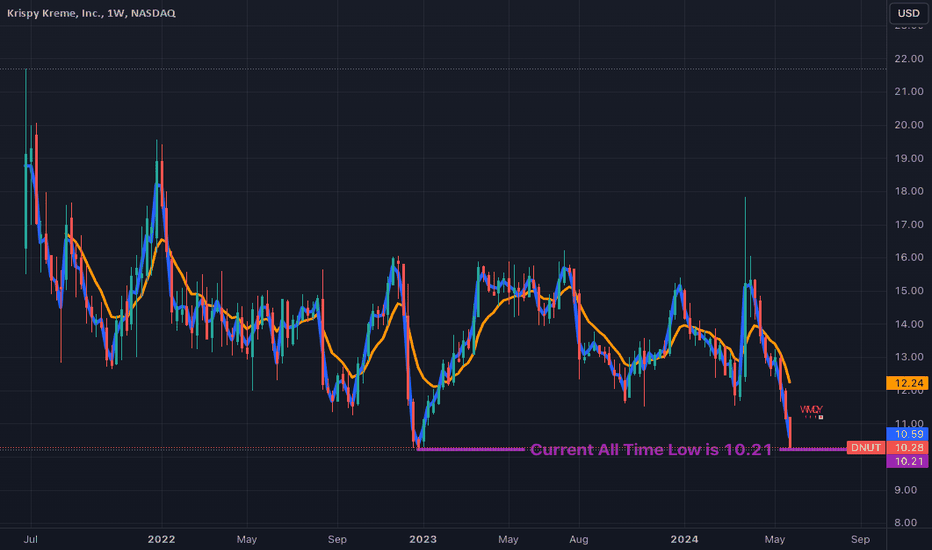Image resolution: width=932 pixels, height=550 pixels.
Task: Click the 15.00 price axis value
Action: coord(909,291)
